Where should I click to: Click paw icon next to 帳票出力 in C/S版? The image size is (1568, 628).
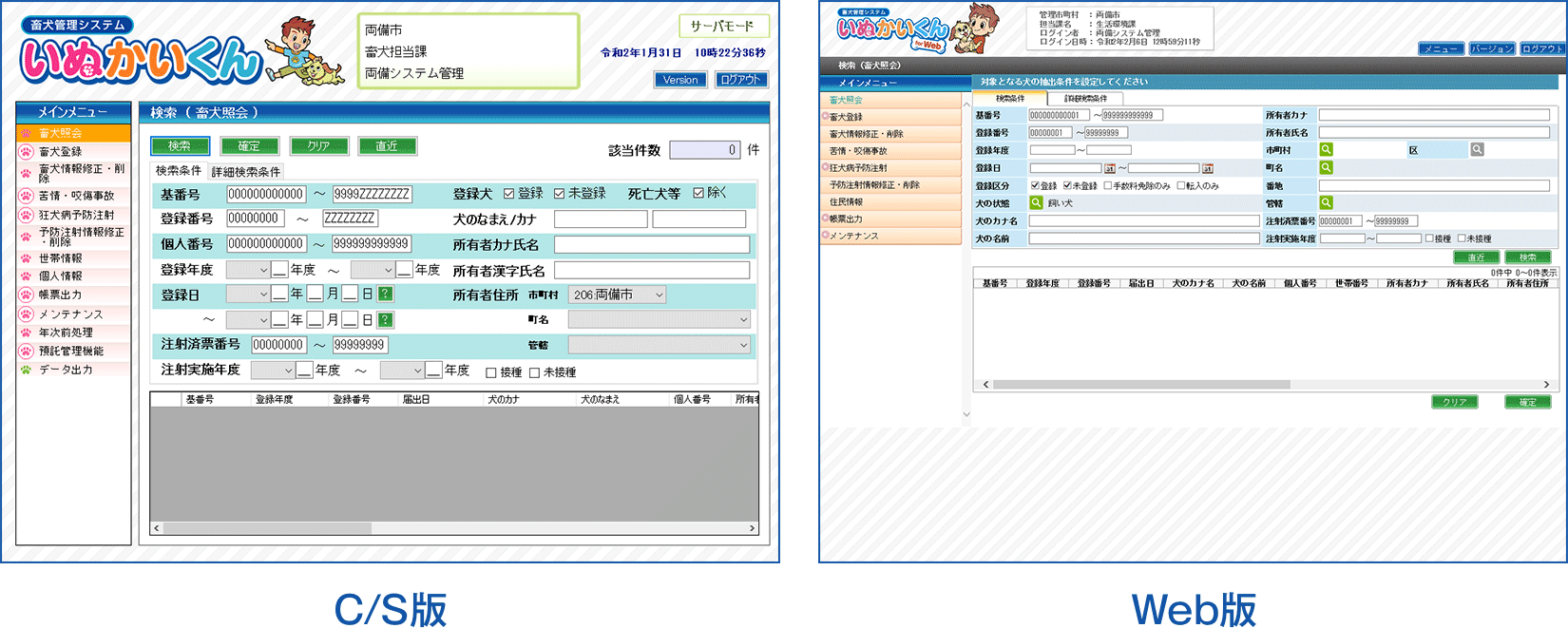click(27, 295)
